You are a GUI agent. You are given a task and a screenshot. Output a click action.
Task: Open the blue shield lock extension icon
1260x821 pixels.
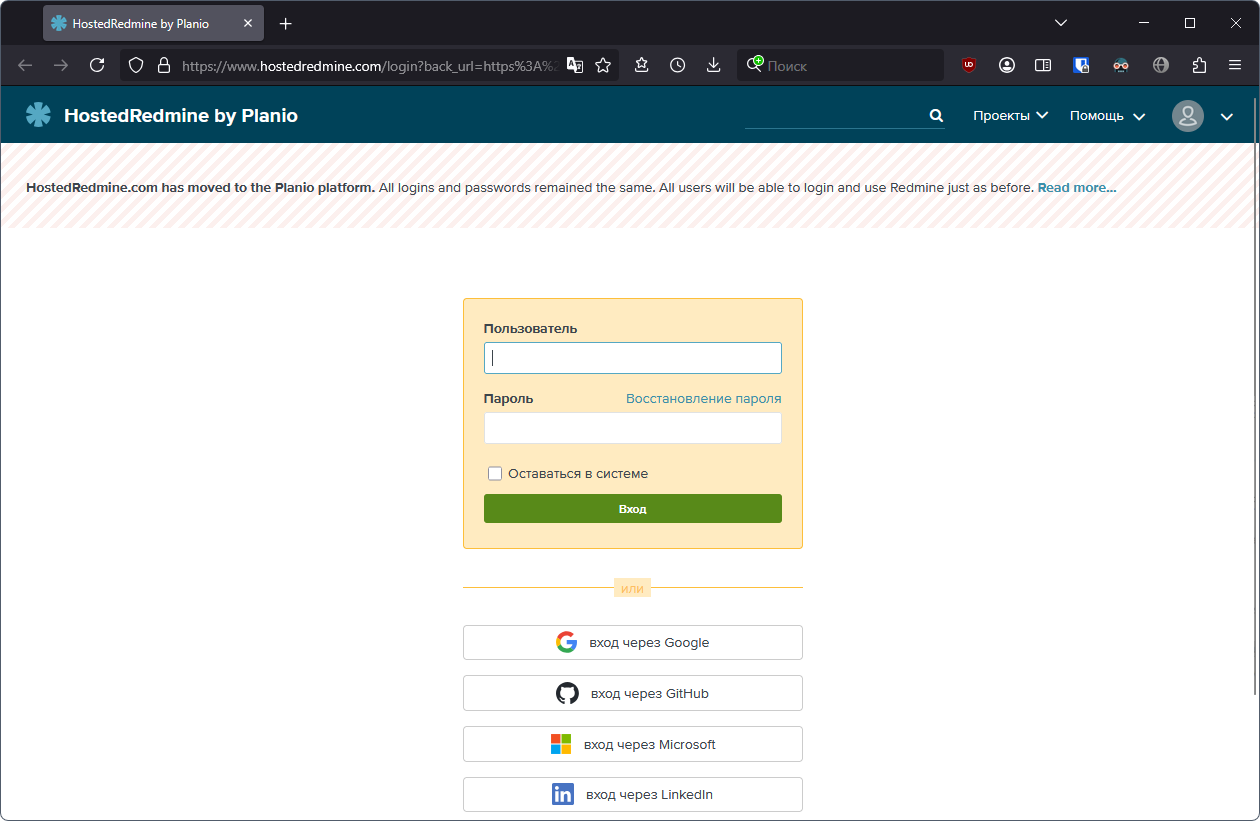coord(1081,65)
